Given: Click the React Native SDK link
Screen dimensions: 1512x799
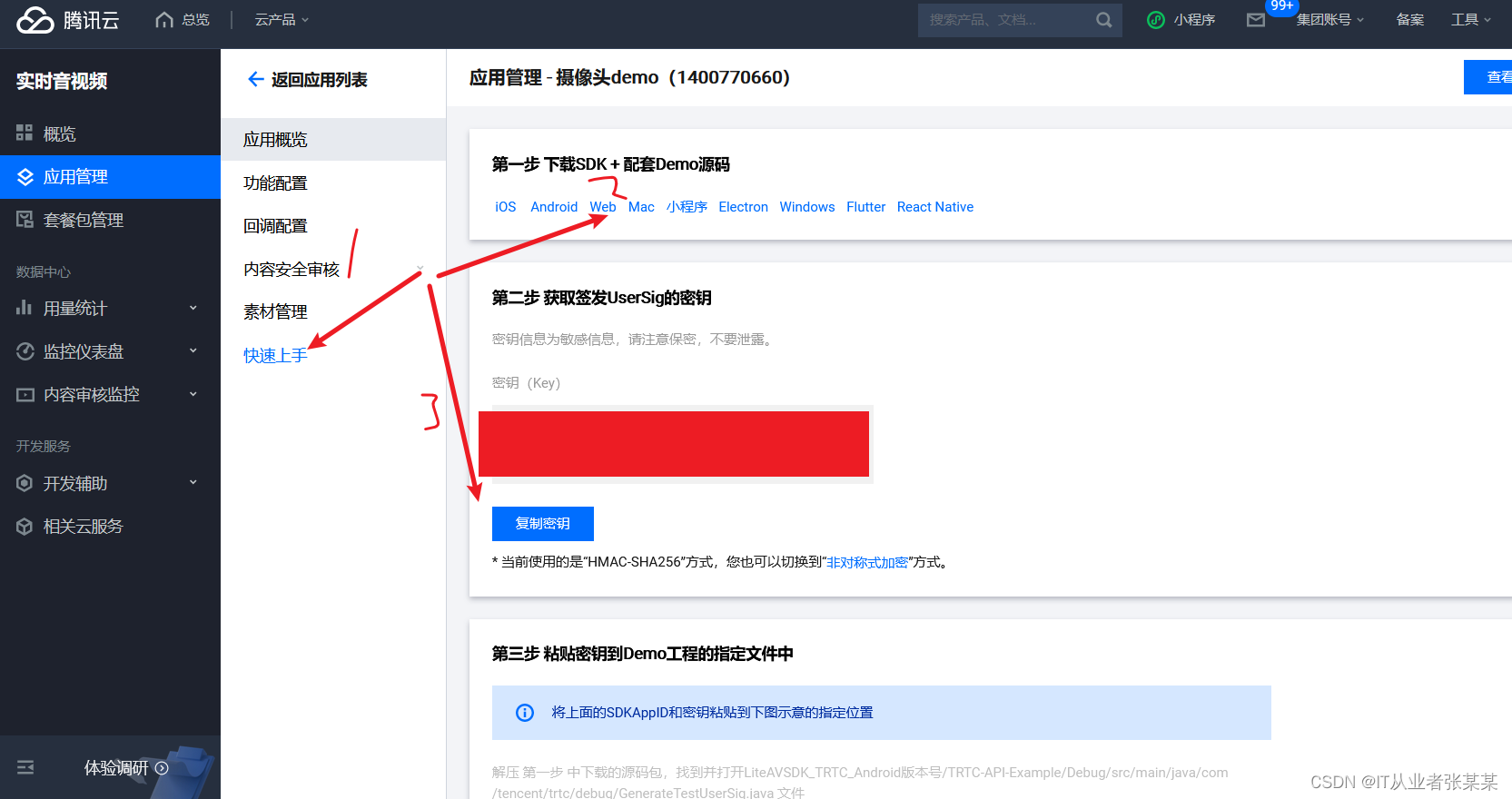Looking at the screenshot, I should pyautogui.click(x=935, y=207).
